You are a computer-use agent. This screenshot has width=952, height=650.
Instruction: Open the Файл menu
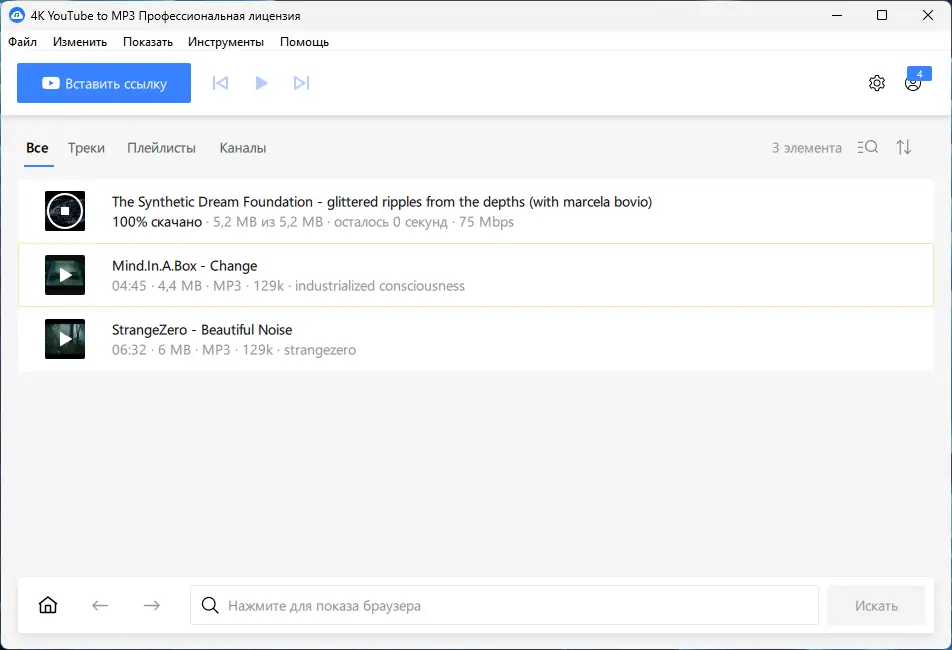pyautogui.click(x=22, y=42)
